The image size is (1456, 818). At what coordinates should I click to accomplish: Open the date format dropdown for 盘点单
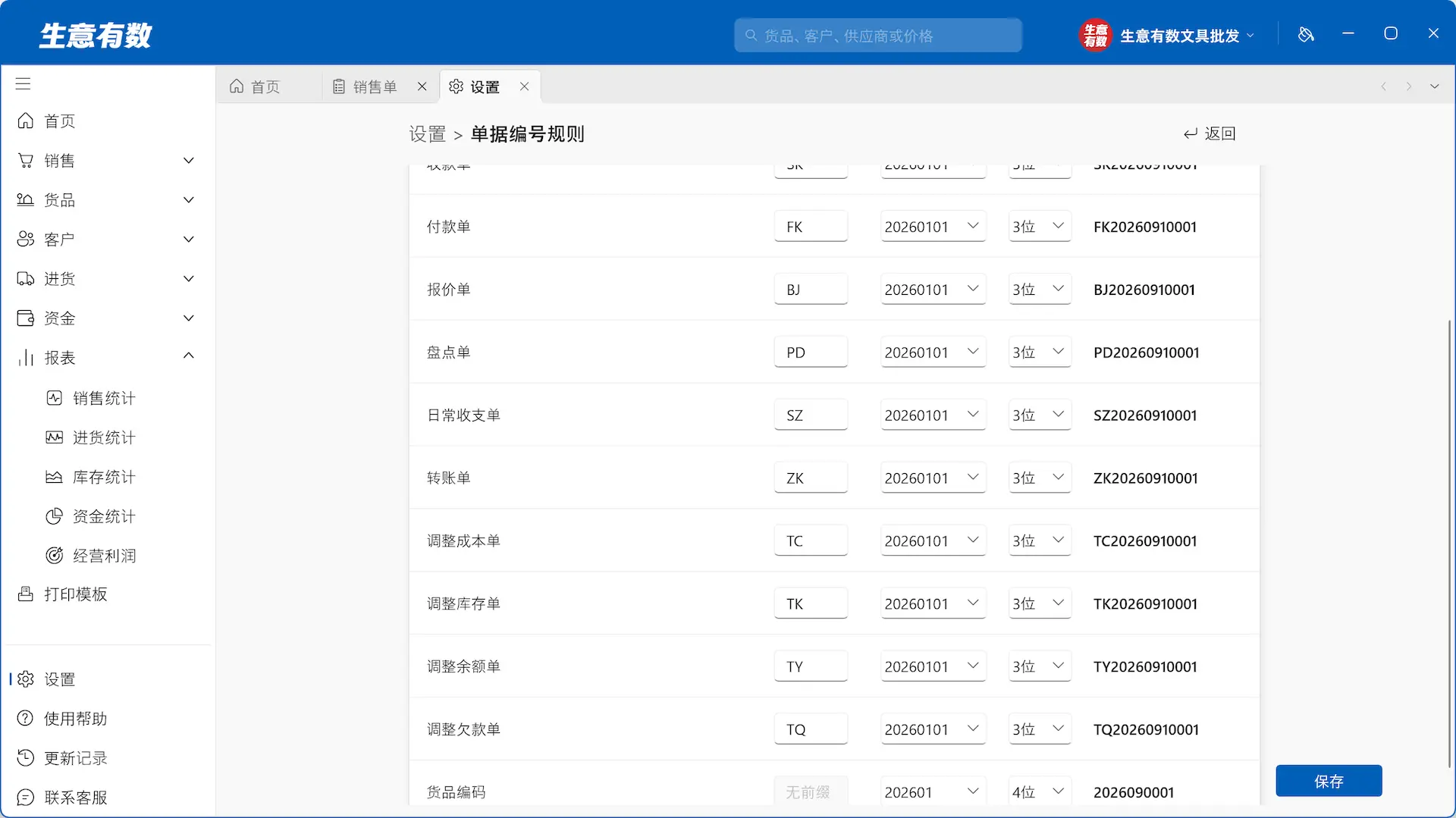[933, 353]
